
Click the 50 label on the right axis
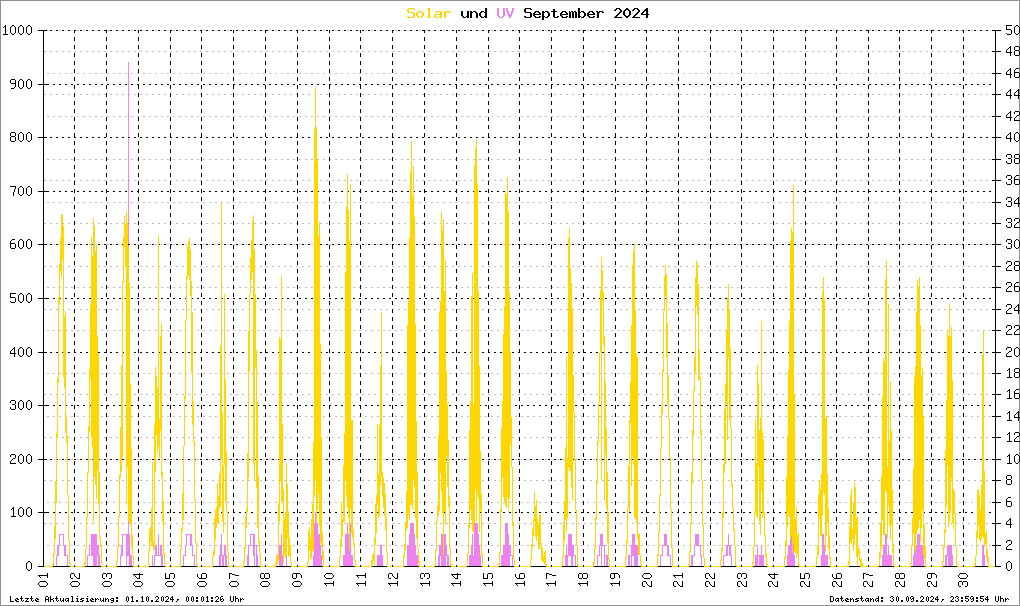click(x=1011, y=31)
